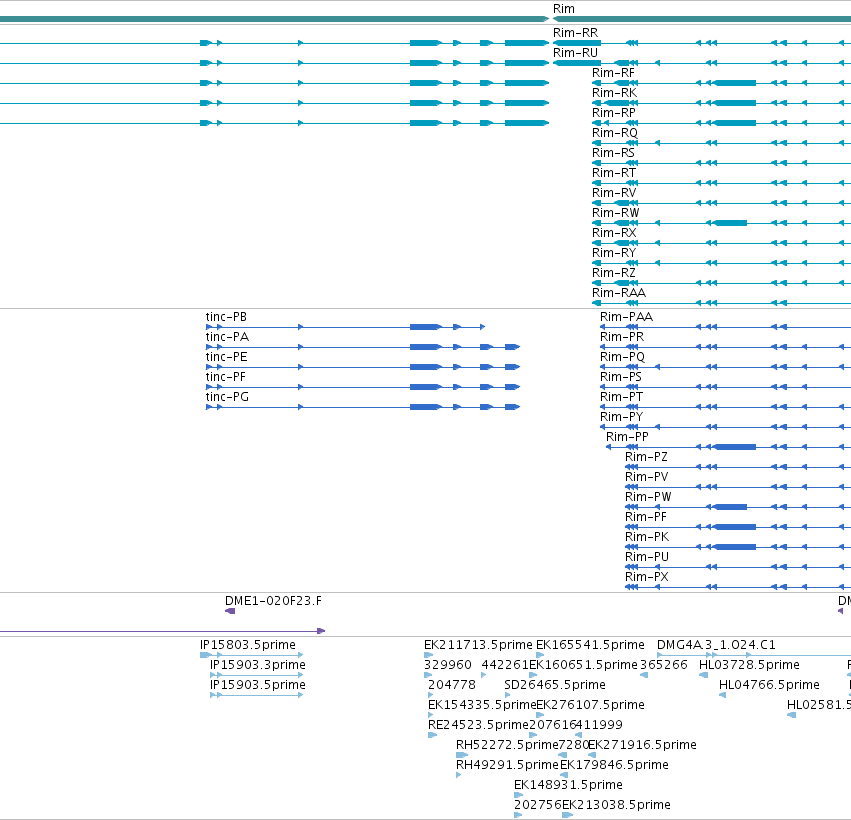Select the Rim-RQ transcript label

click(614, 133)
